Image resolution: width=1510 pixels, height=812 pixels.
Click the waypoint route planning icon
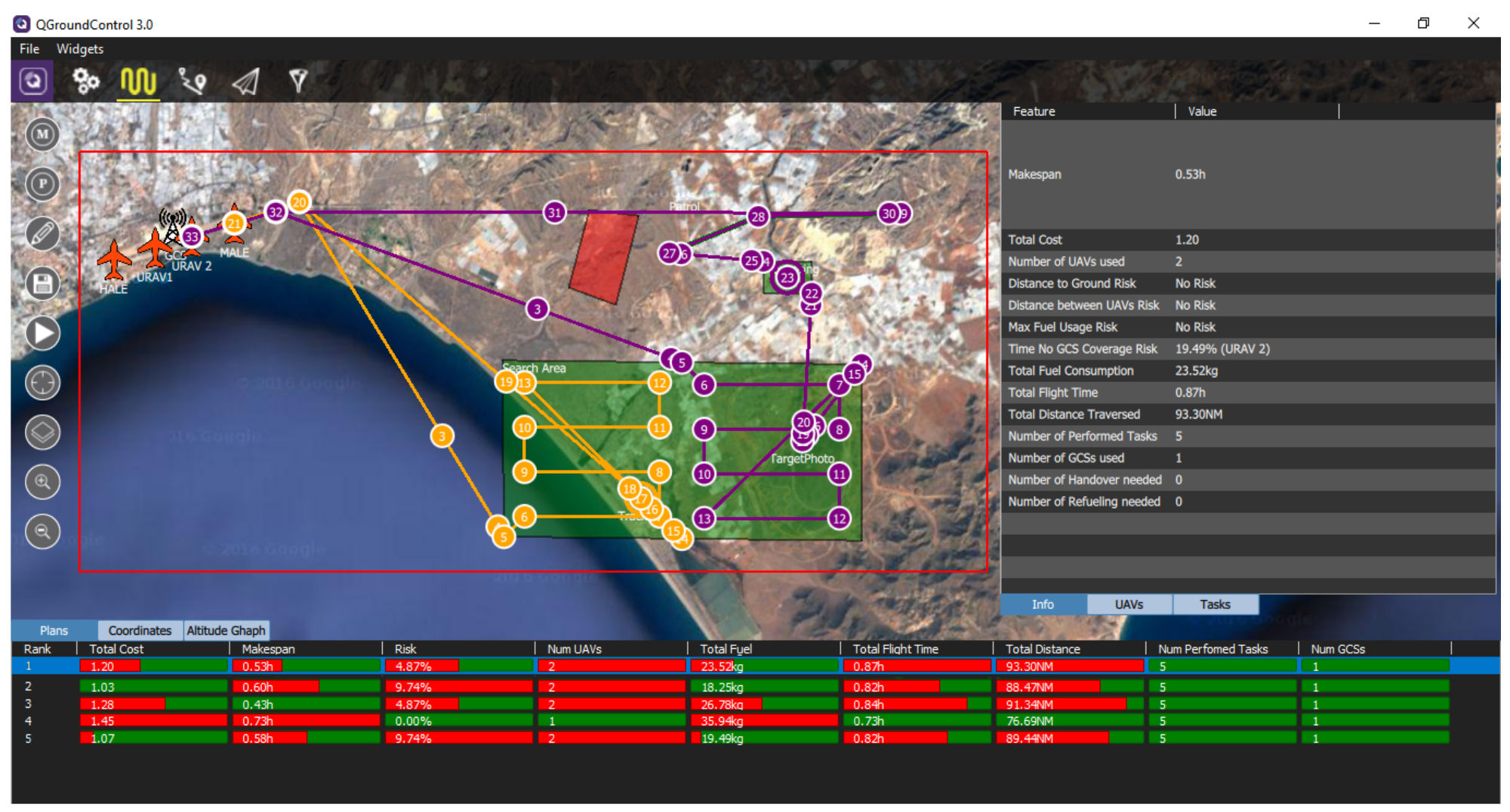point(192,81)
